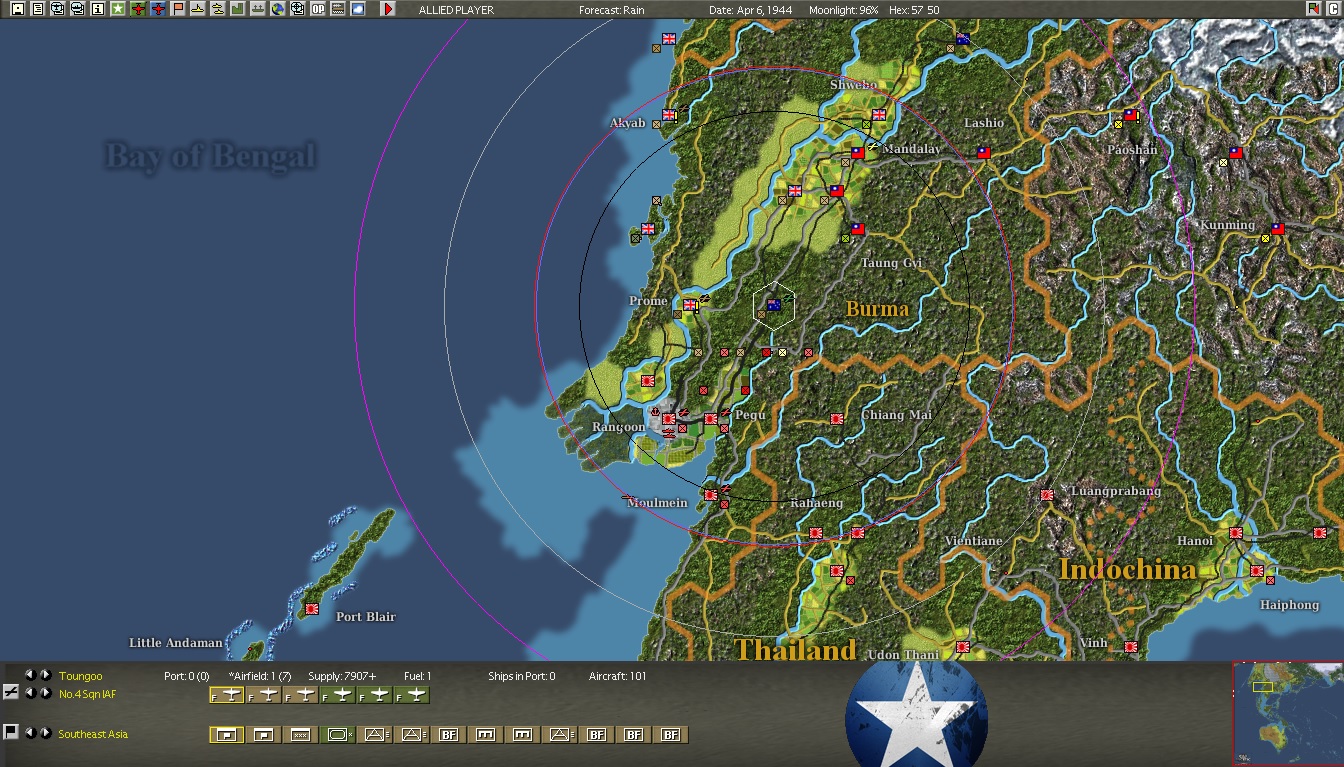Select the Japanese flag at Chiang Mai
Screen dimensions: 1344x767
tap(837, 419)
